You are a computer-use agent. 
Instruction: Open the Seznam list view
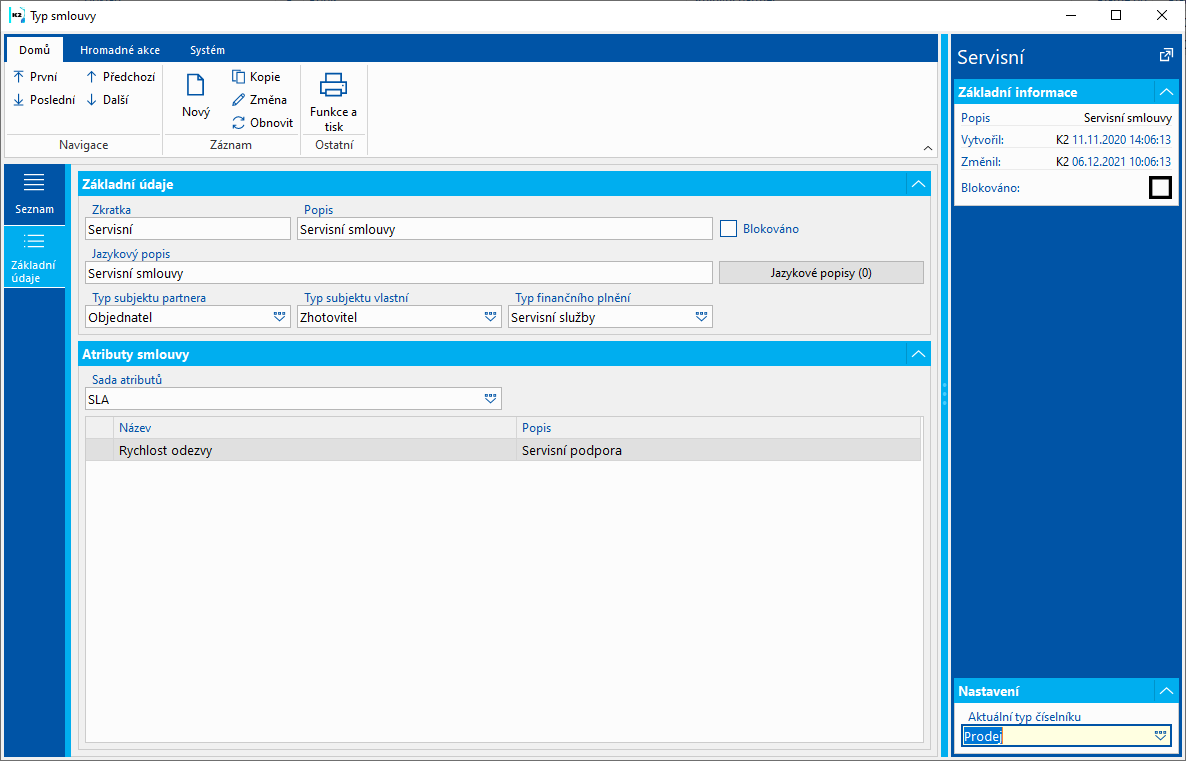tap(34, 194)
